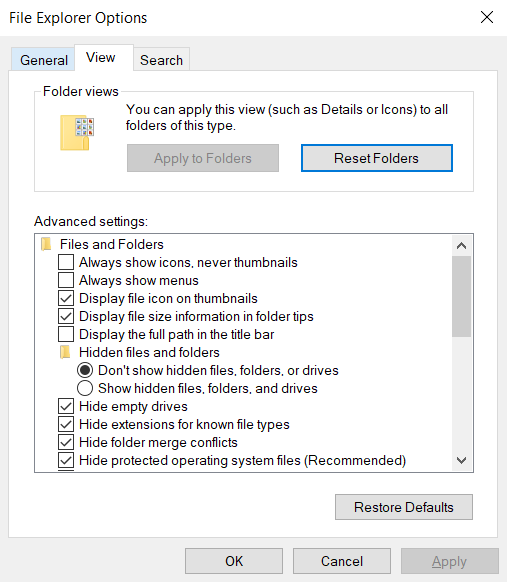The image size is (507, 582).
Task: Click the Apply button
Action: pos(449,561)
